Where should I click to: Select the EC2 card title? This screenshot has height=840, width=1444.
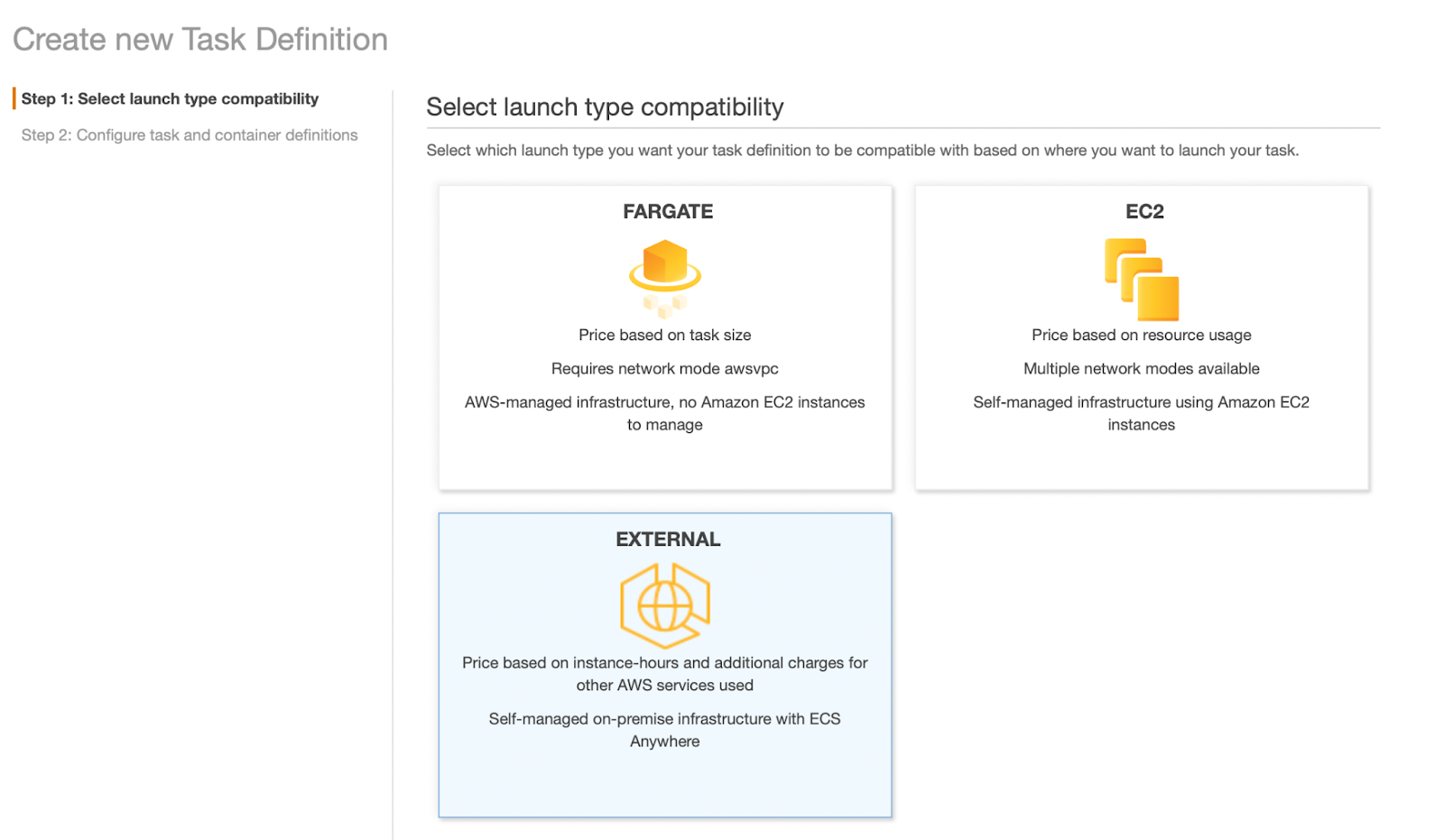point(1143,212)
